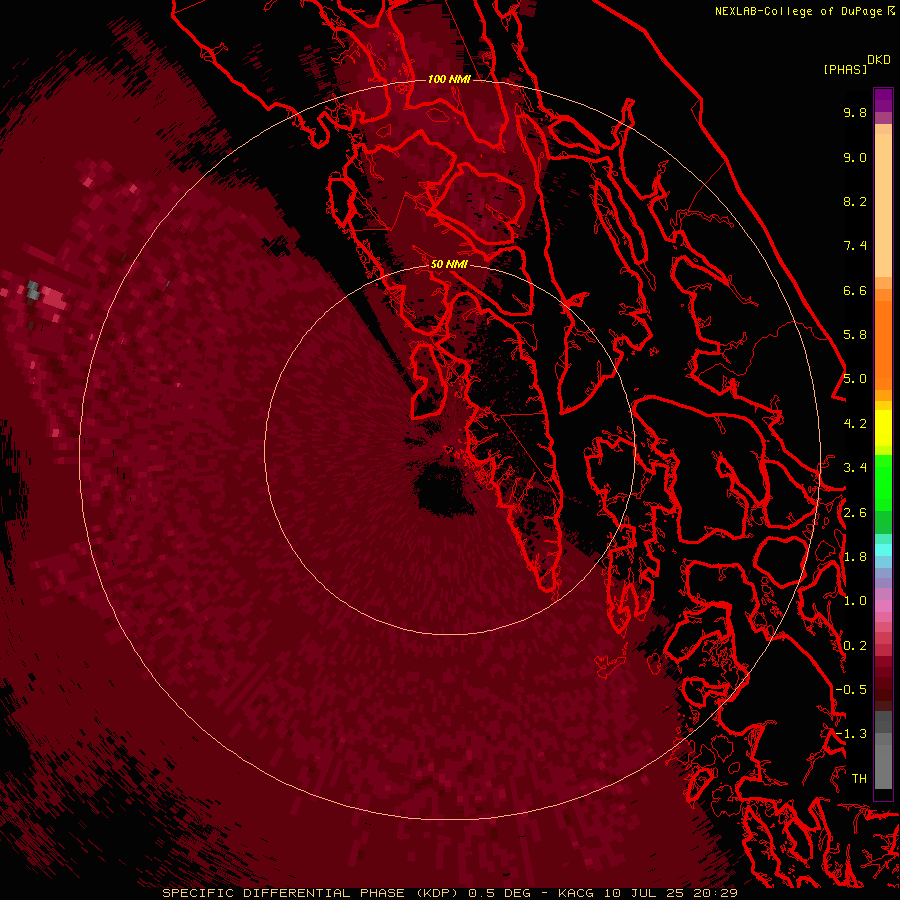Click the 3.4 value on the color scale

coord(855,468)
